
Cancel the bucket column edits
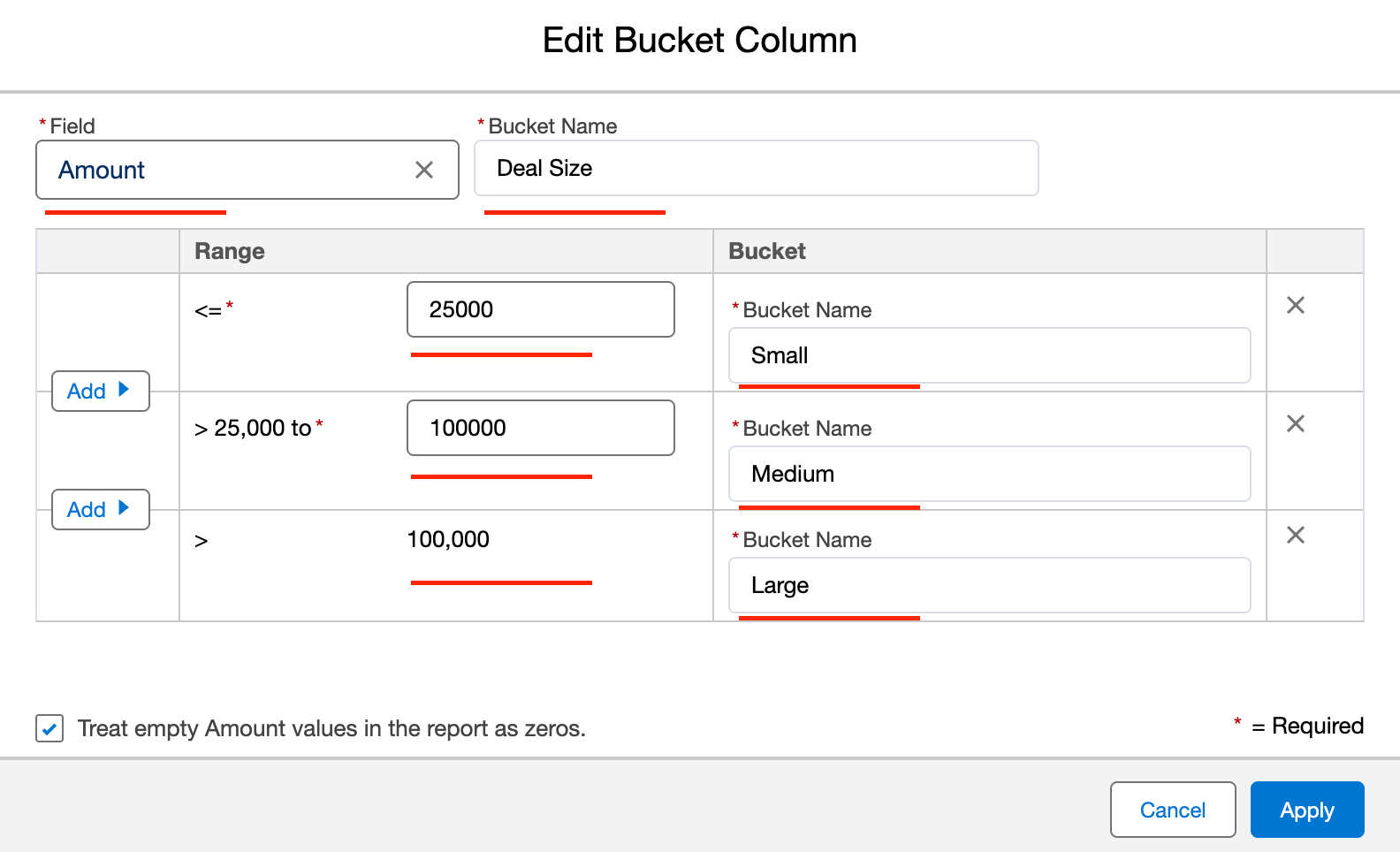(1172, 810)
